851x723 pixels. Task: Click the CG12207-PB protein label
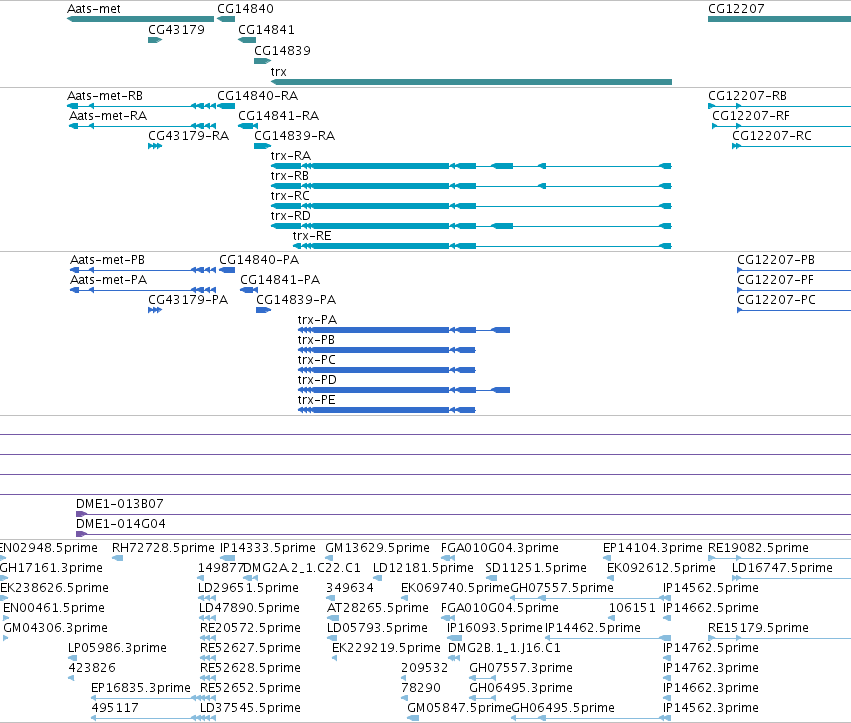(776, 259)
